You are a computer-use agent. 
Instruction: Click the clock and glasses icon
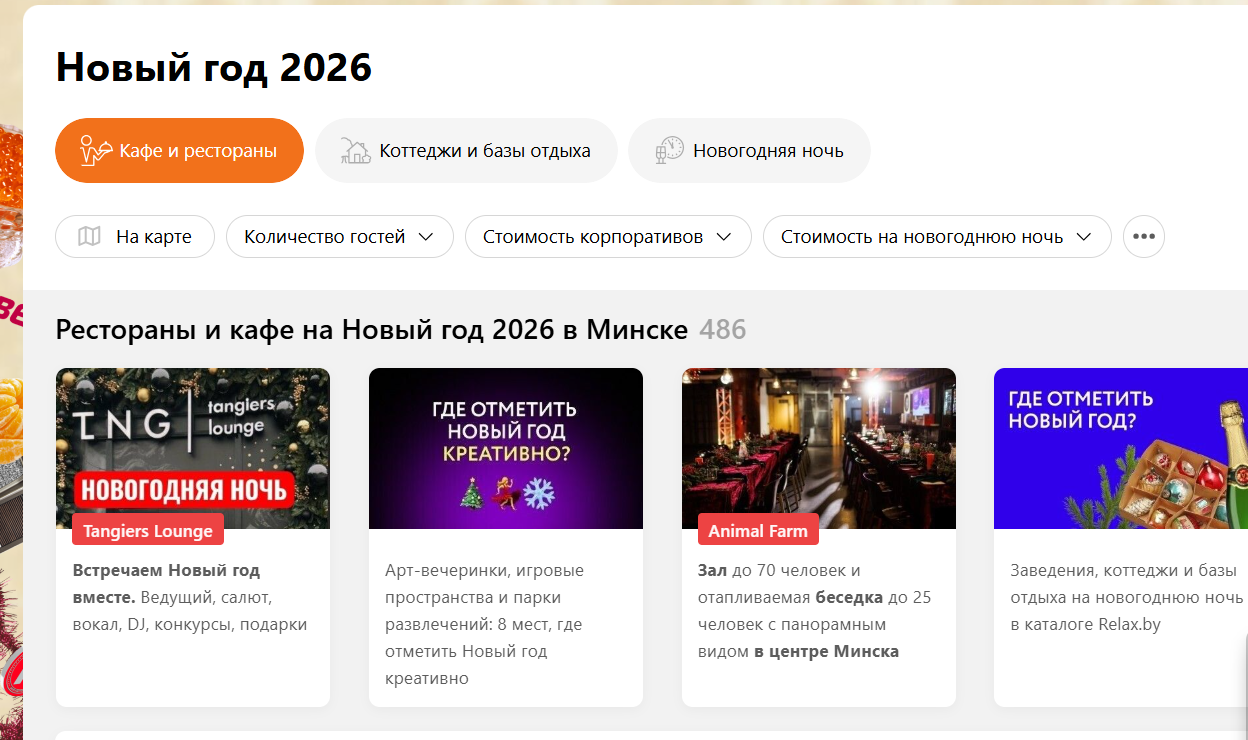click(x=669, y=150)
